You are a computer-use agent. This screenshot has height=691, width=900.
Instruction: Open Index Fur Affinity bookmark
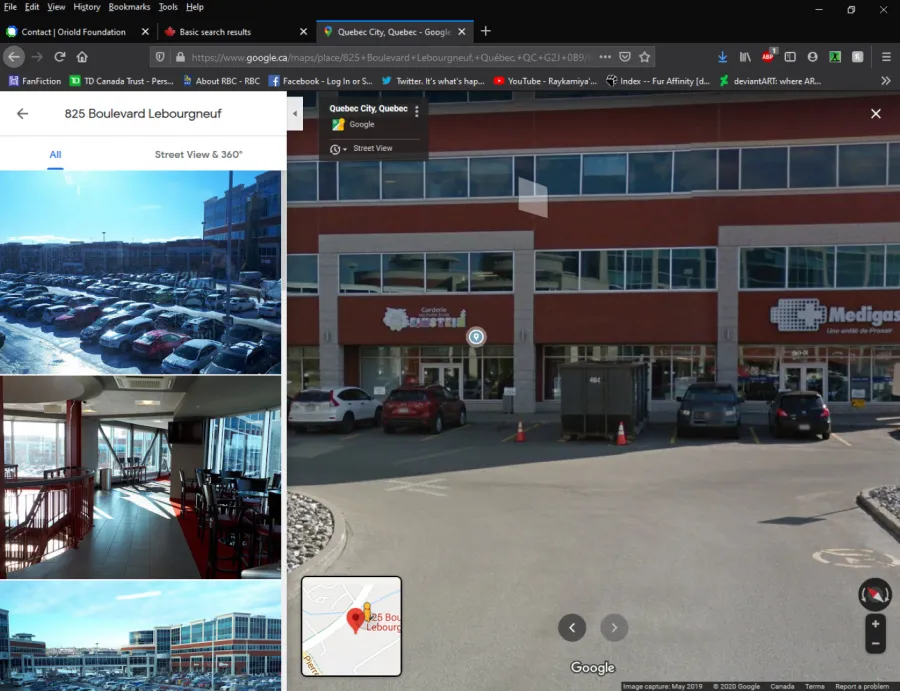tap(658, 81)
